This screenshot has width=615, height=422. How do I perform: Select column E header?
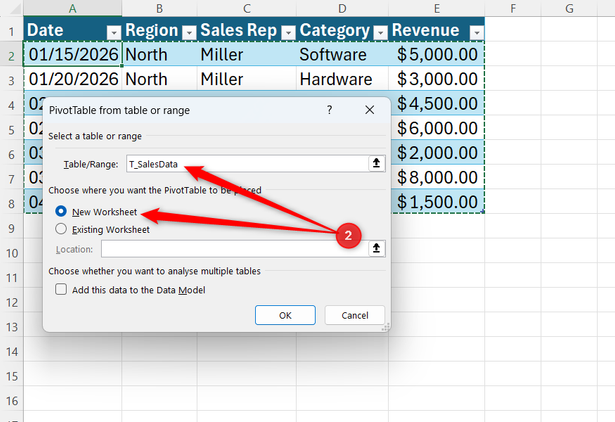437,8
